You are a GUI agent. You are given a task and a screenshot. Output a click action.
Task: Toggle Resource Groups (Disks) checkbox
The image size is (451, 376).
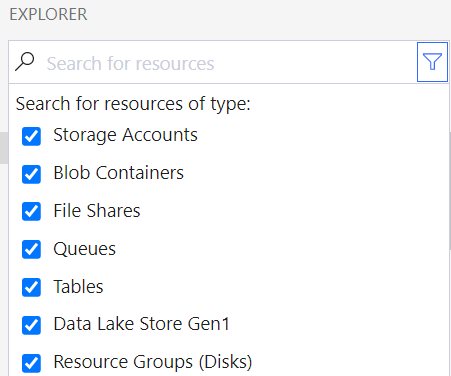pyautogui.click(x=31, y=363)
